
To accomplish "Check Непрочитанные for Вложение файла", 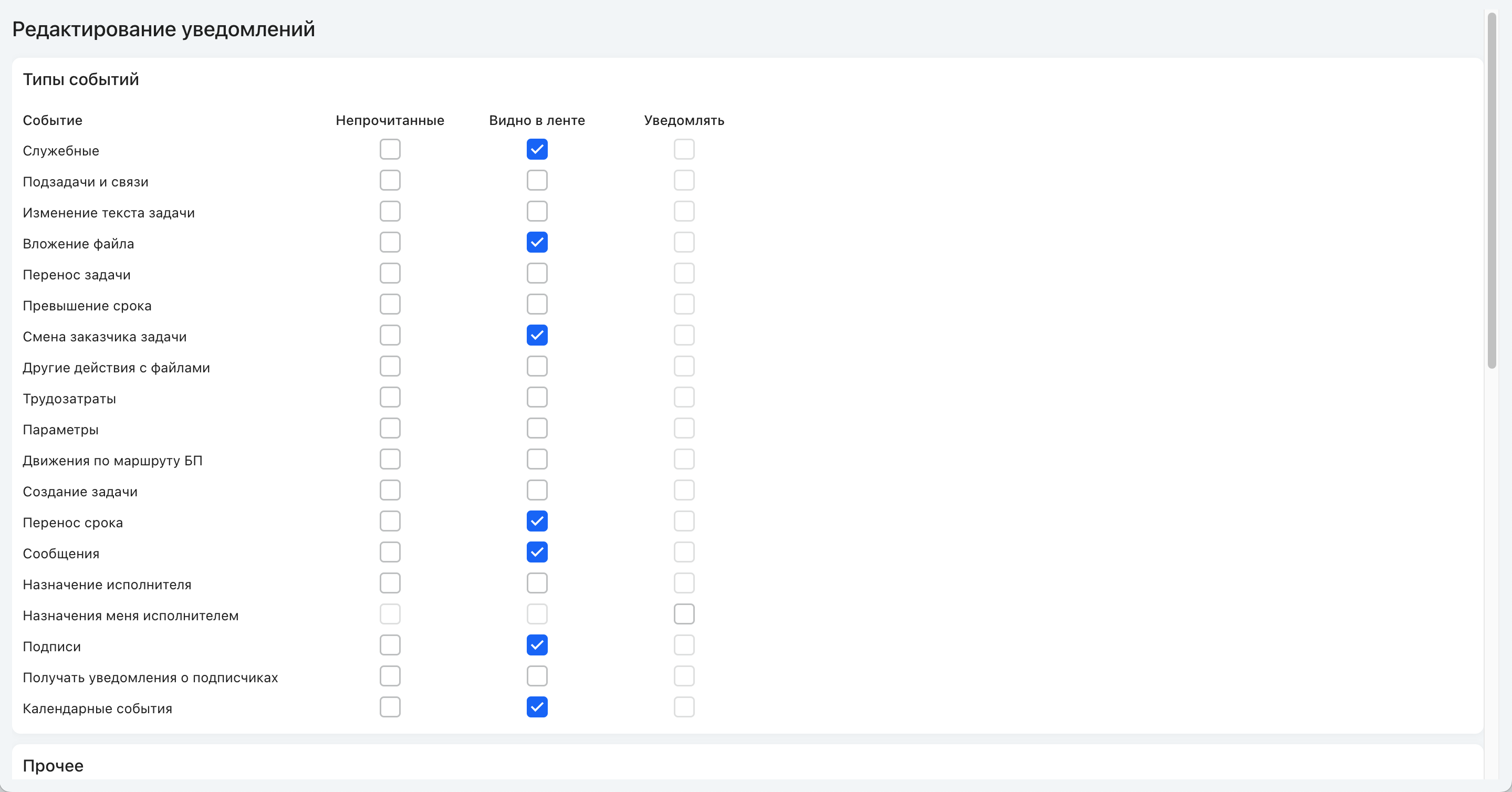I will pyautogui.click(x=390, y=242).
